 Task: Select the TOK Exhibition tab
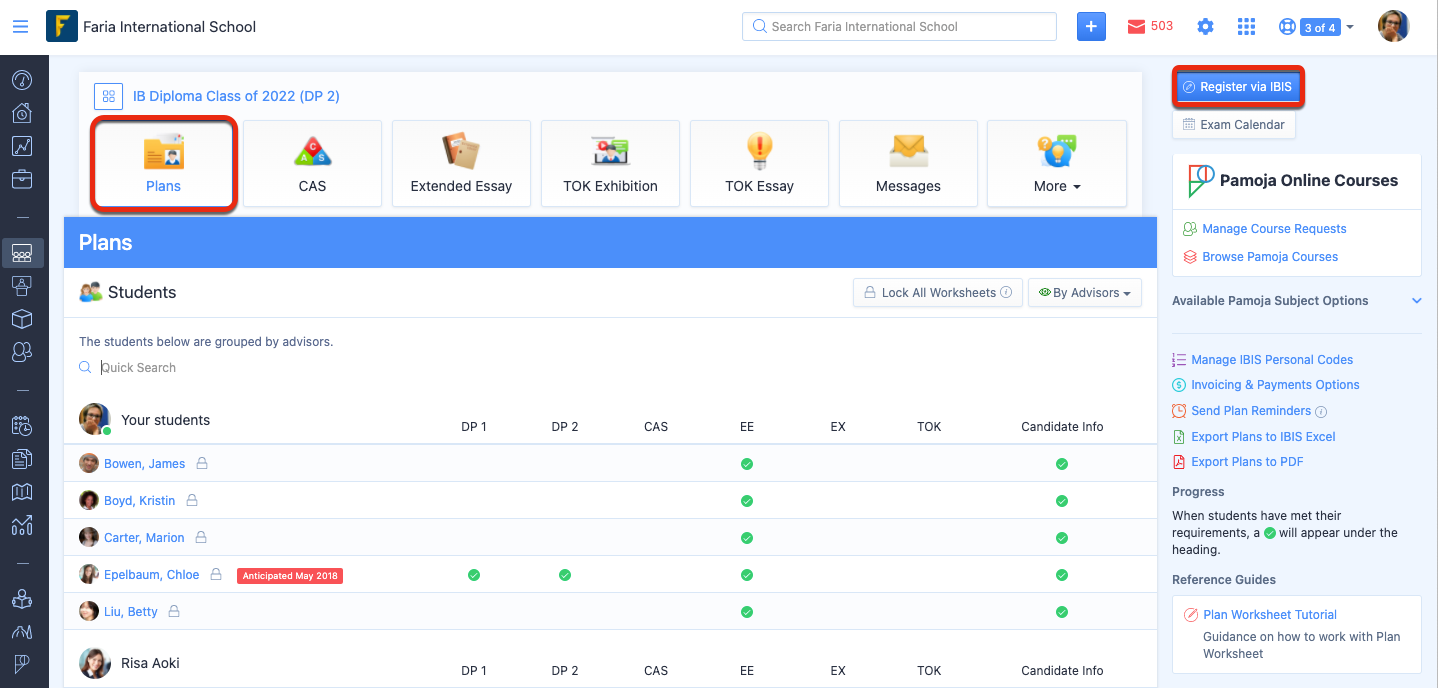[x=610, y=164]
